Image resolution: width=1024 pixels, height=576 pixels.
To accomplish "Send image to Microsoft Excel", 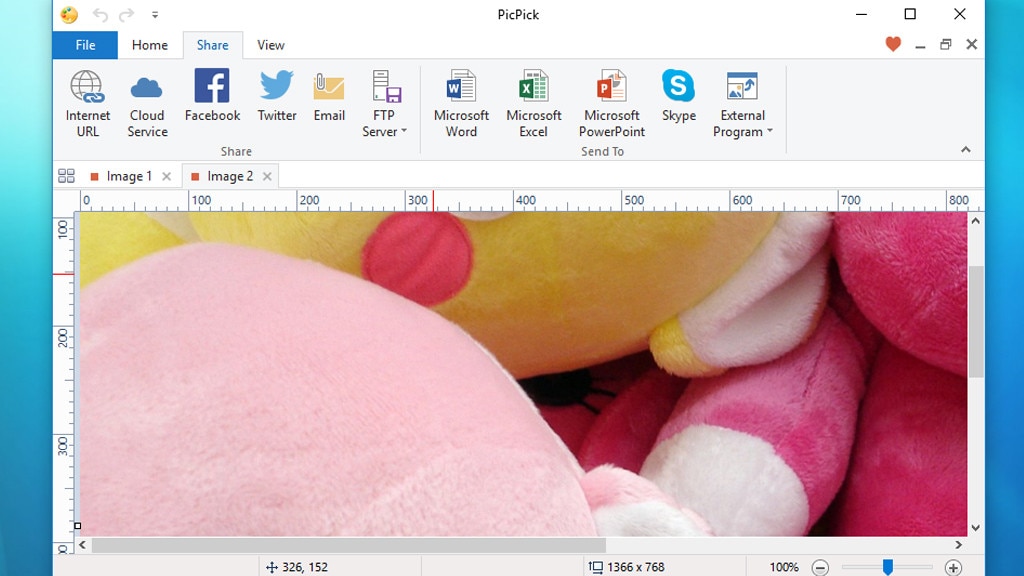I will click(x=534, y=104).
